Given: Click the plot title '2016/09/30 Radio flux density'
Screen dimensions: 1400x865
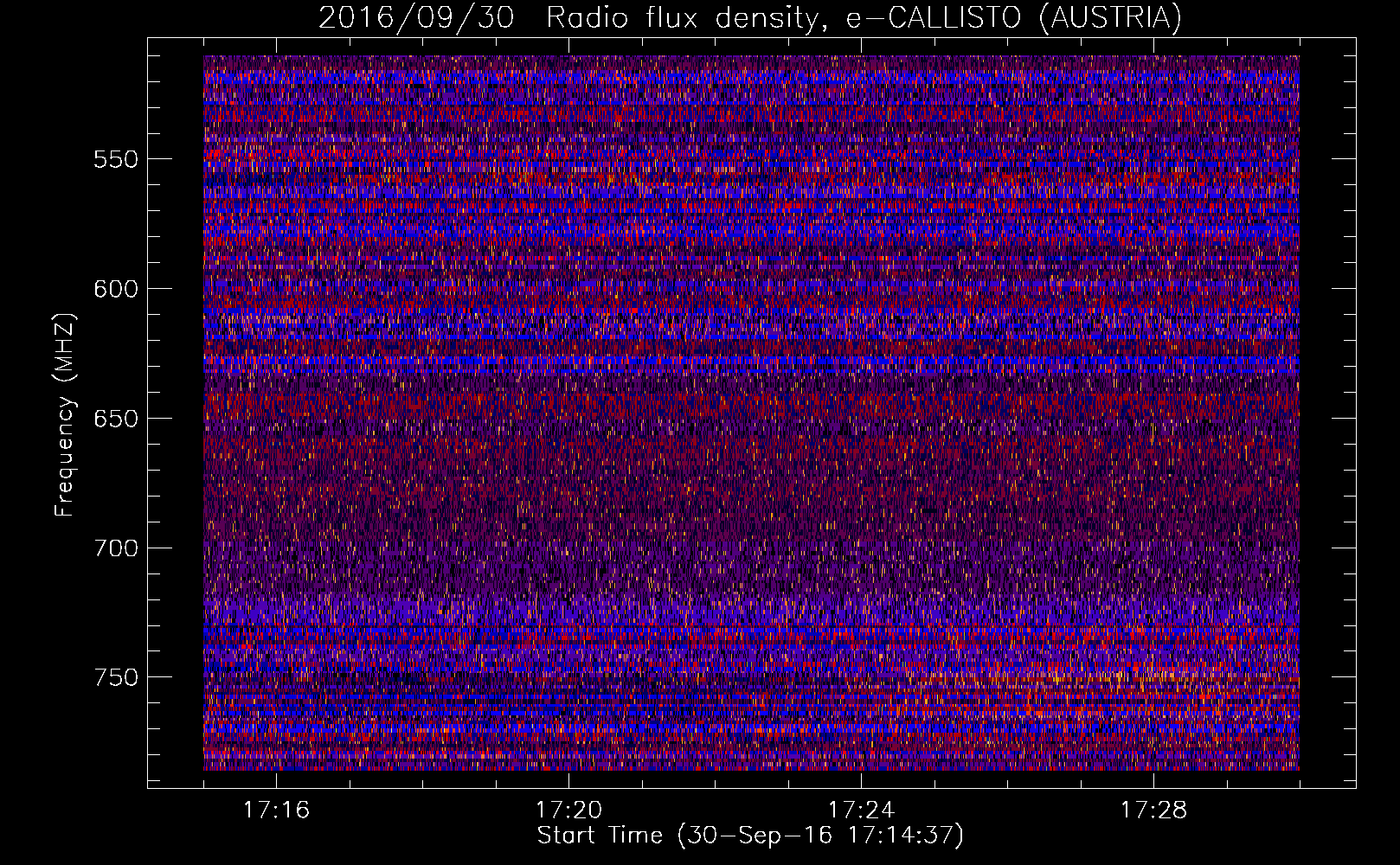Looking at the screenshot, I should (750, 18).
